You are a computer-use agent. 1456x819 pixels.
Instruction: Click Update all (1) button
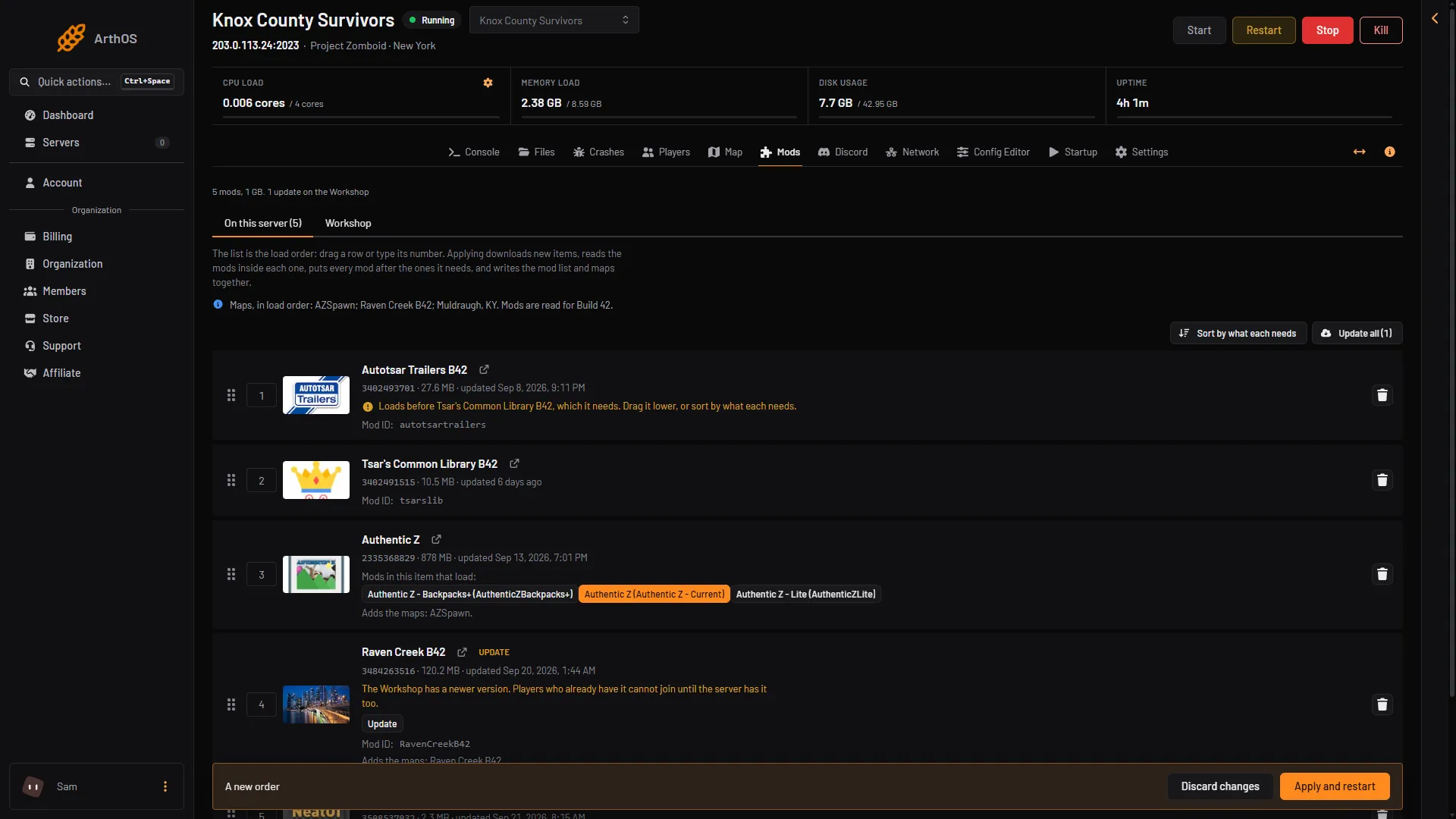coord(1357,334)
